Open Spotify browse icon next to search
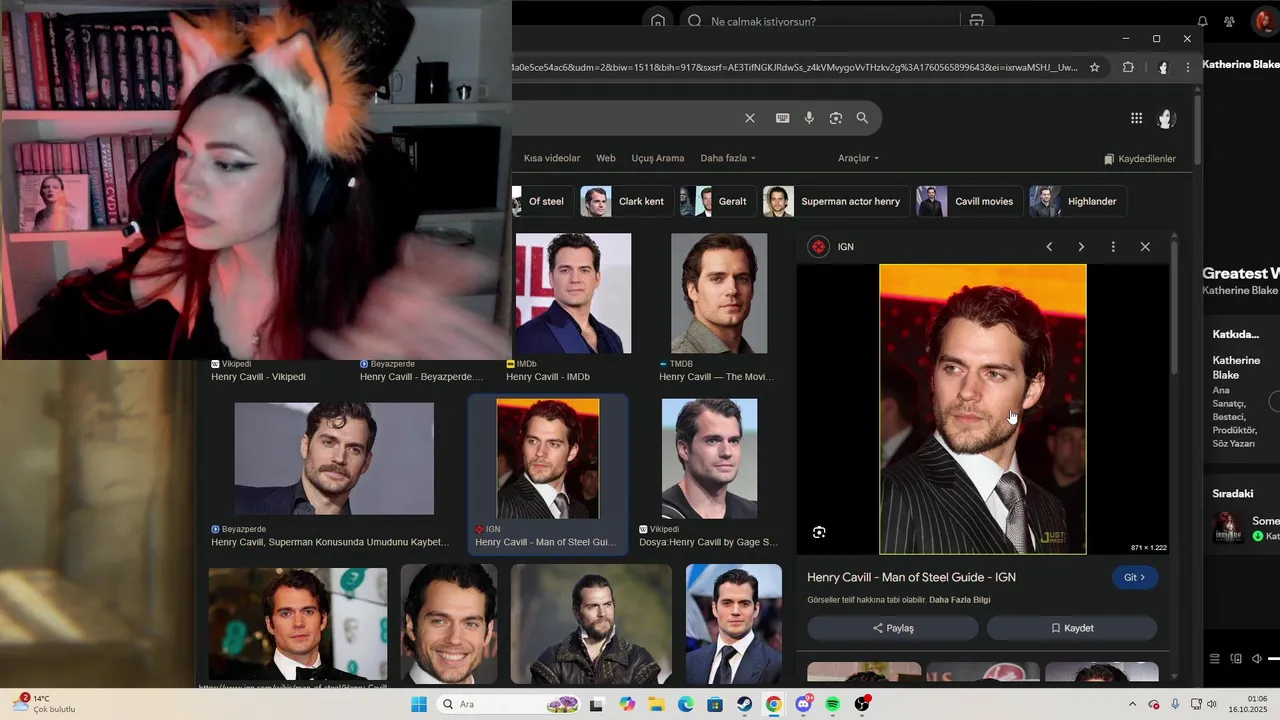This screenshot has width=1280, height=720. tap(976, 21)
